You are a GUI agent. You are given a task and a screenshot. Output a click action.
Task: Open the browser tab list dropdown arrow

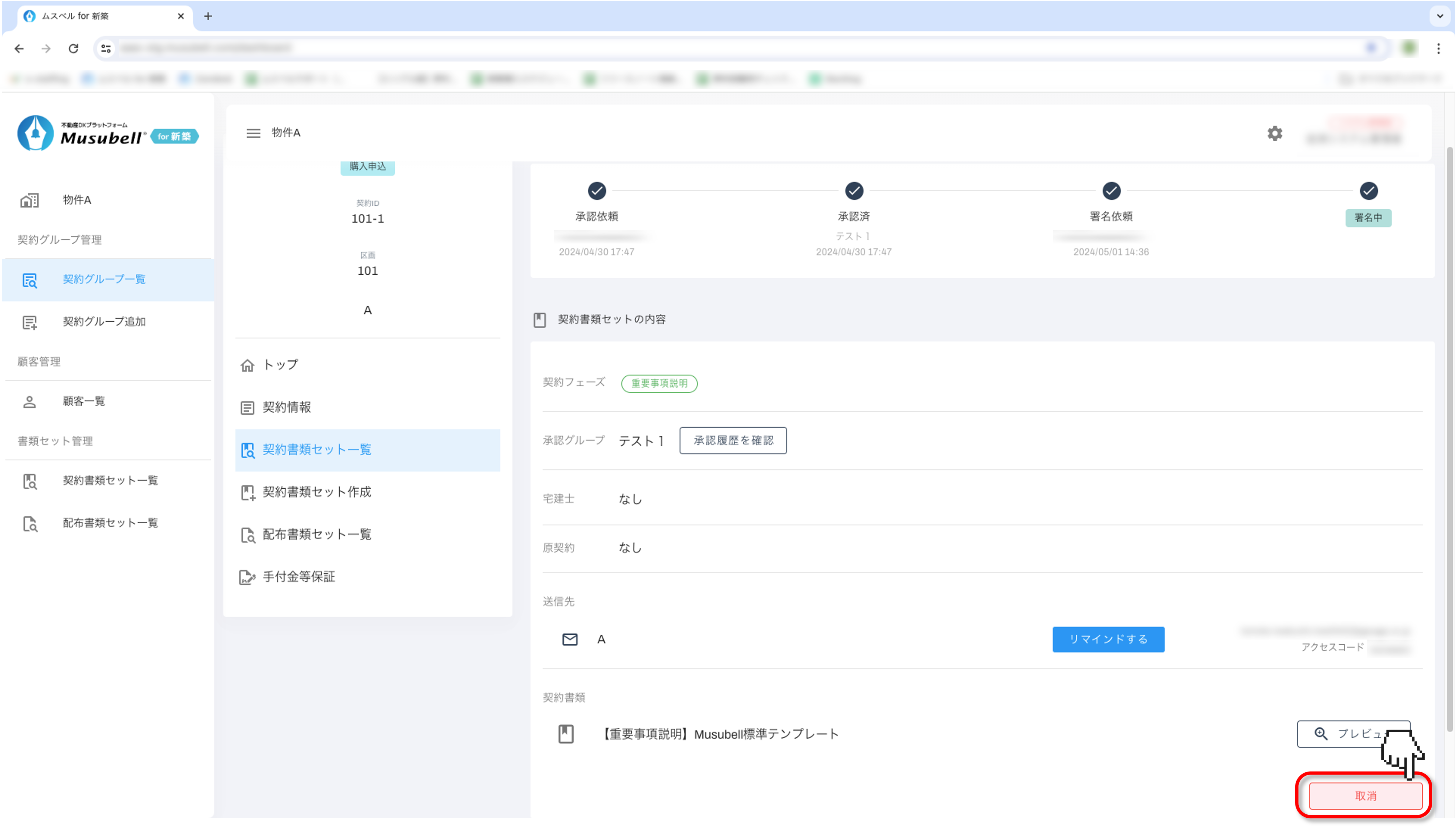(1439, 16)
